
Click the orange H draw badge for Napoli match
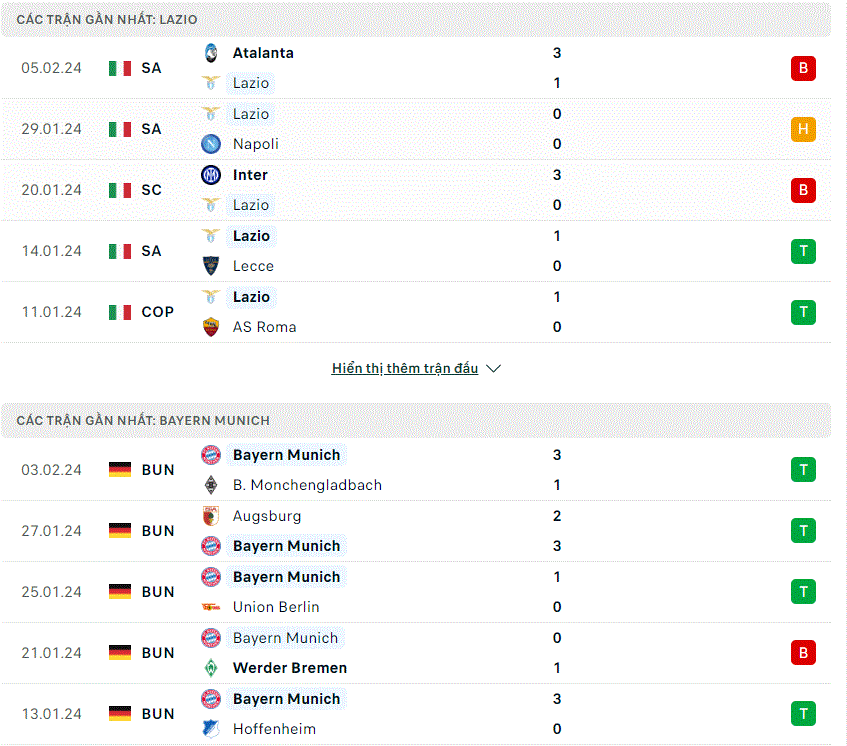click(803, 129)
